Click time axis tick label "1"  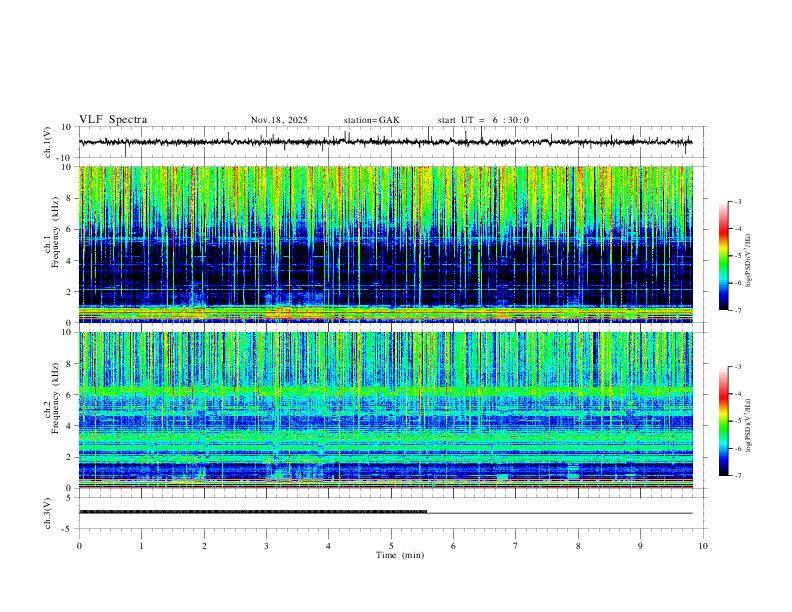click(141, 546)
